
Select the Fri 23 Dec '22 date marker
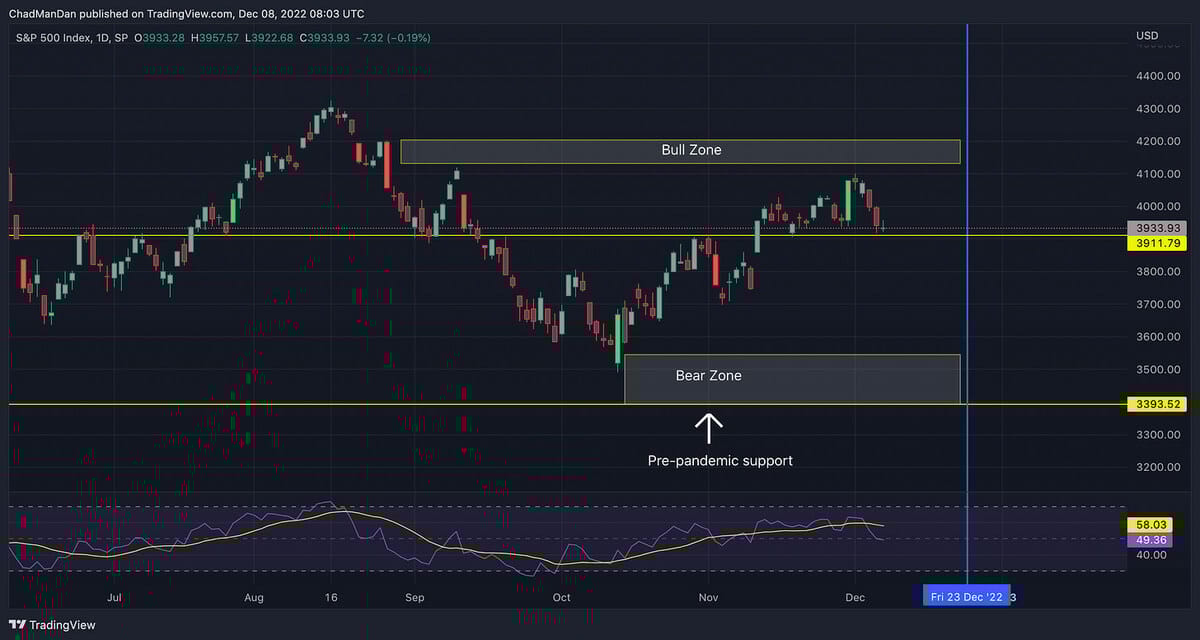(x=966, y=597)
